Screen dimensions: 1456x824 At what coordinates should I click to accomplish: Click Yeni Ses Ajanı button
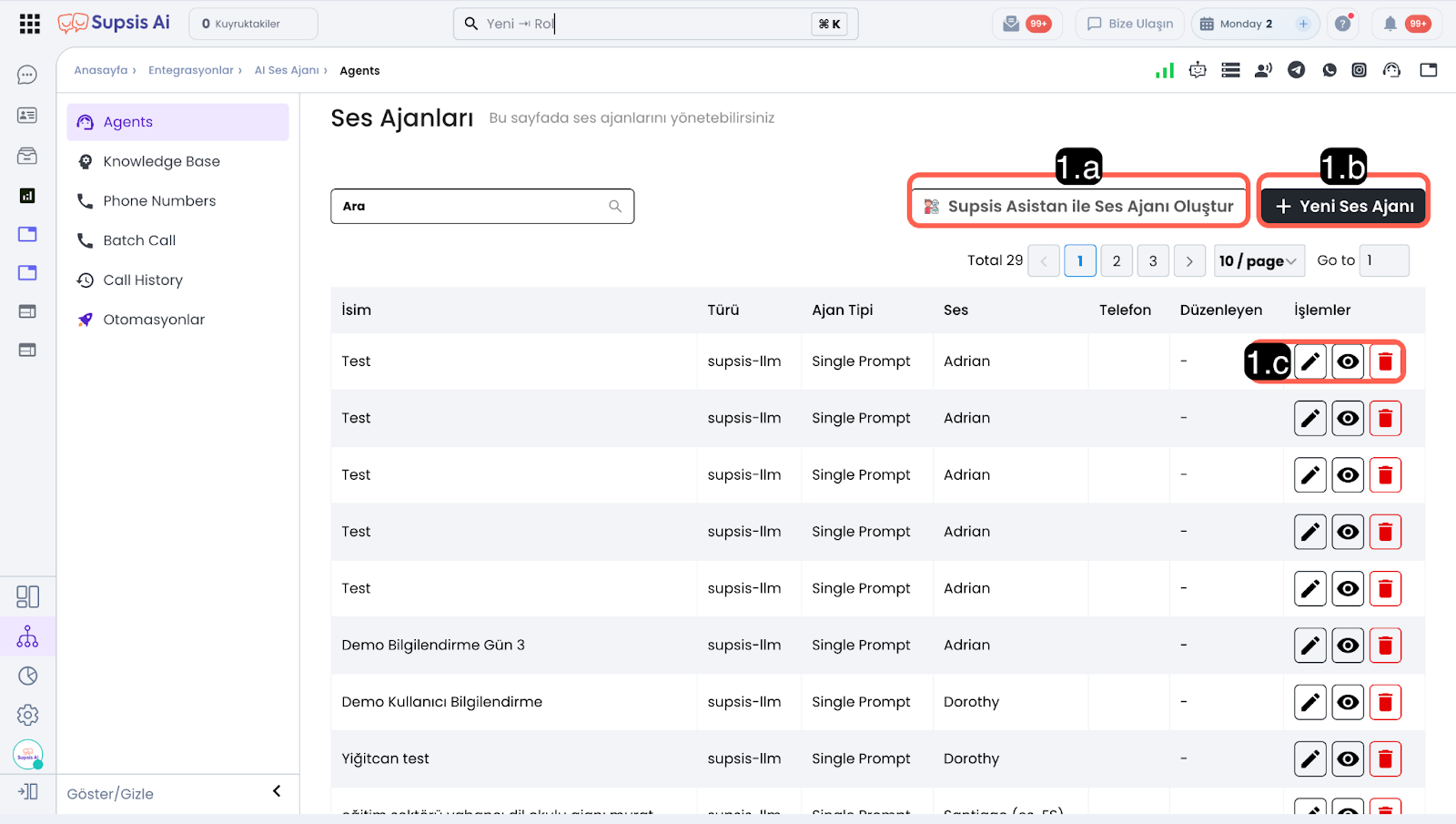tap(1343, 207)
